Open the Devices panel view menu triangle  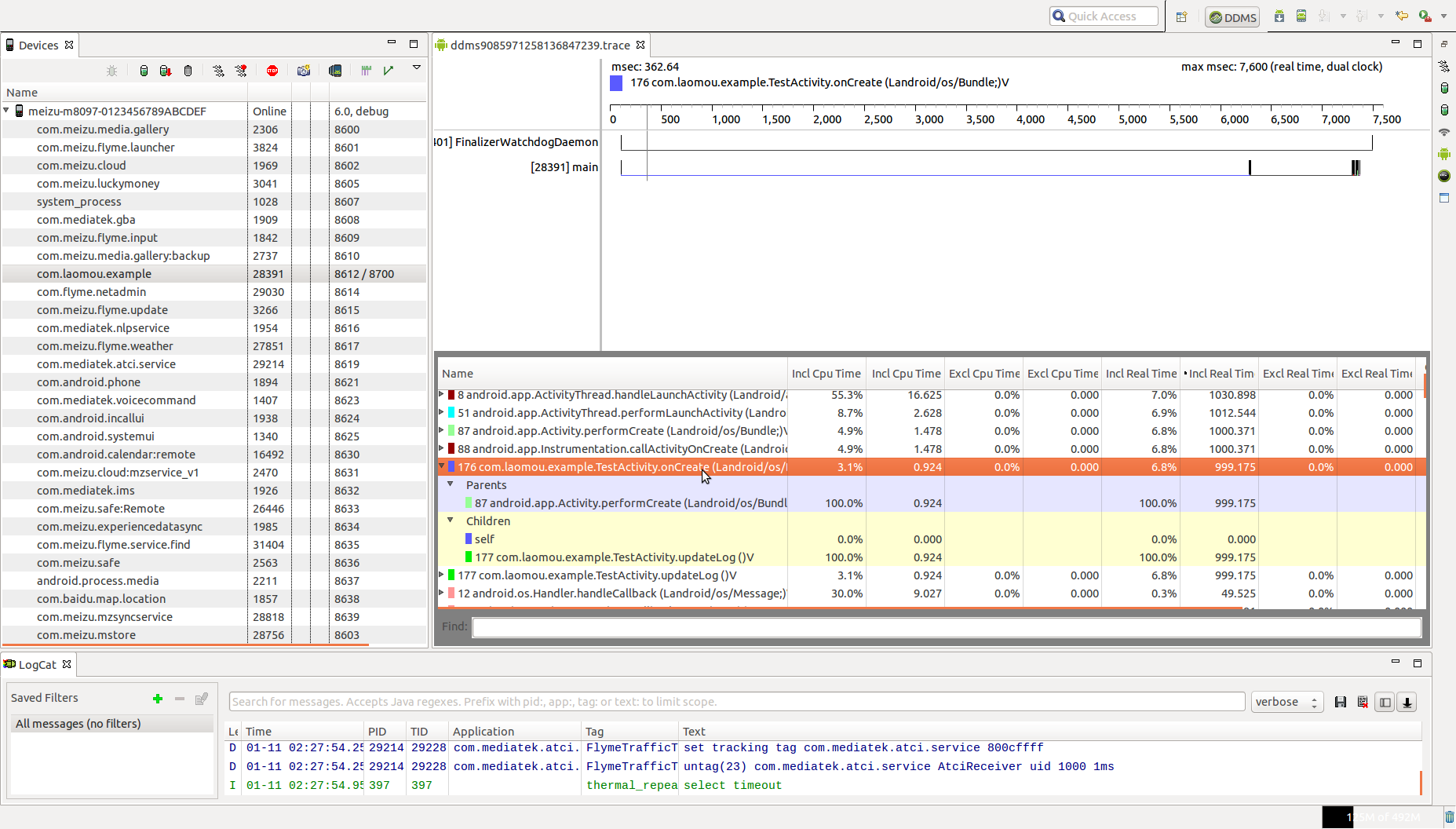click(x=417, y=68)
